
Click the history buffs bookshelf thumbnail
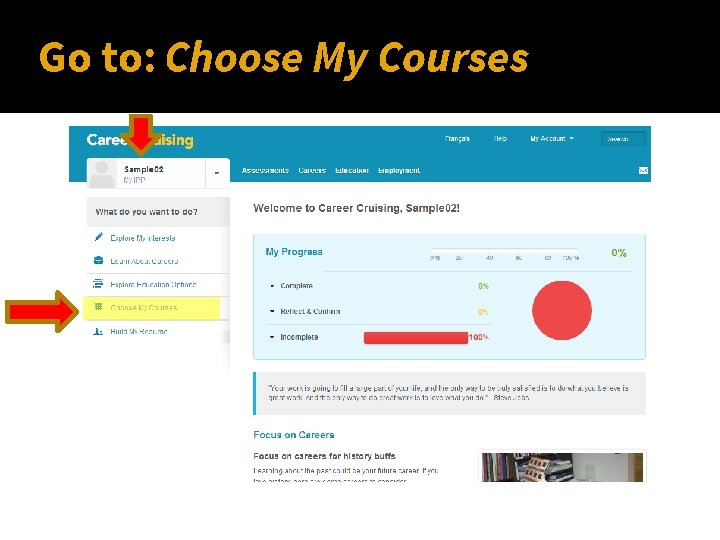pyautogui.click(x=562, y=467)
